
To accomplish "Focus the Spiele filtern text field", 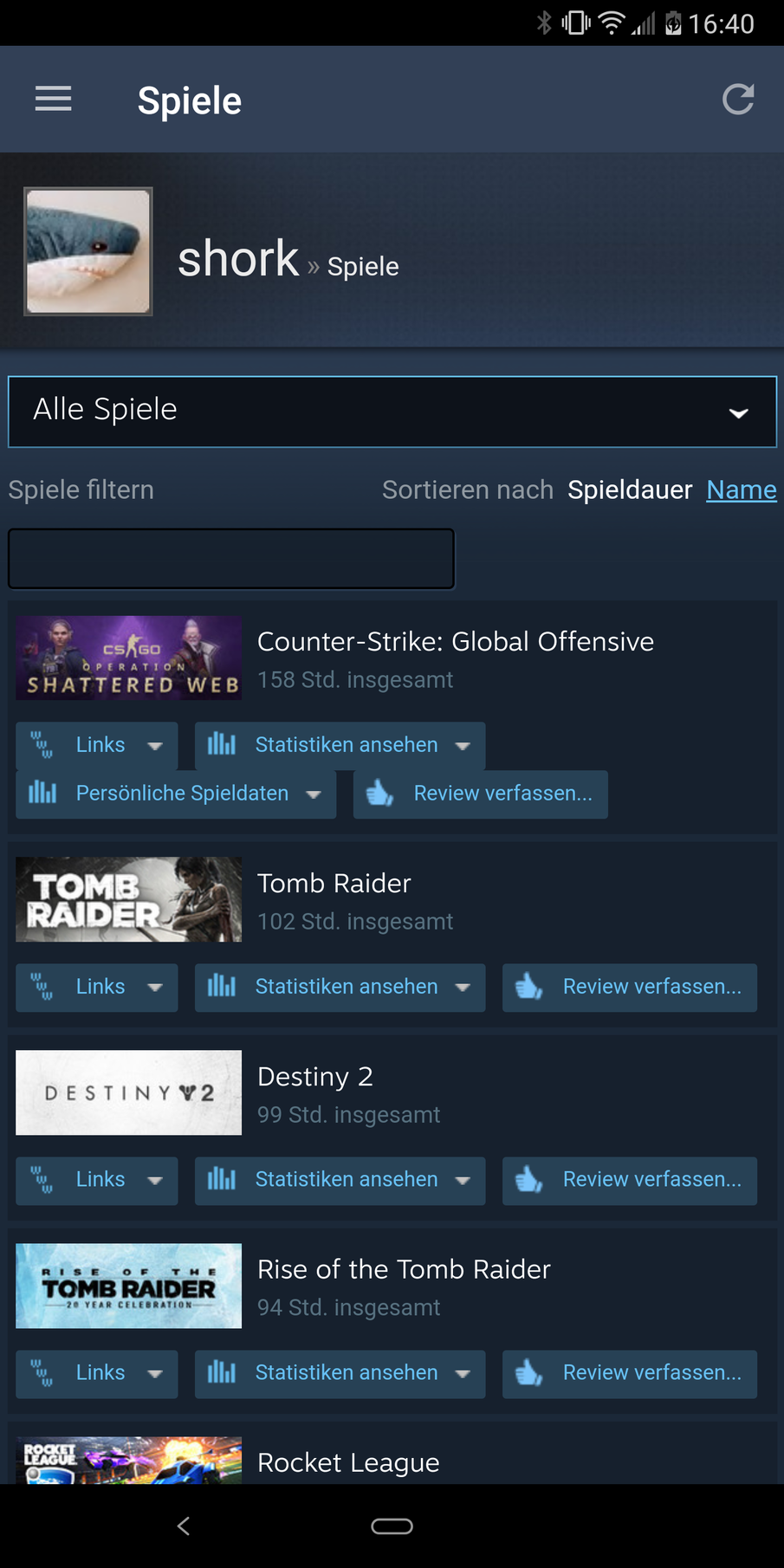I will 231,559.
